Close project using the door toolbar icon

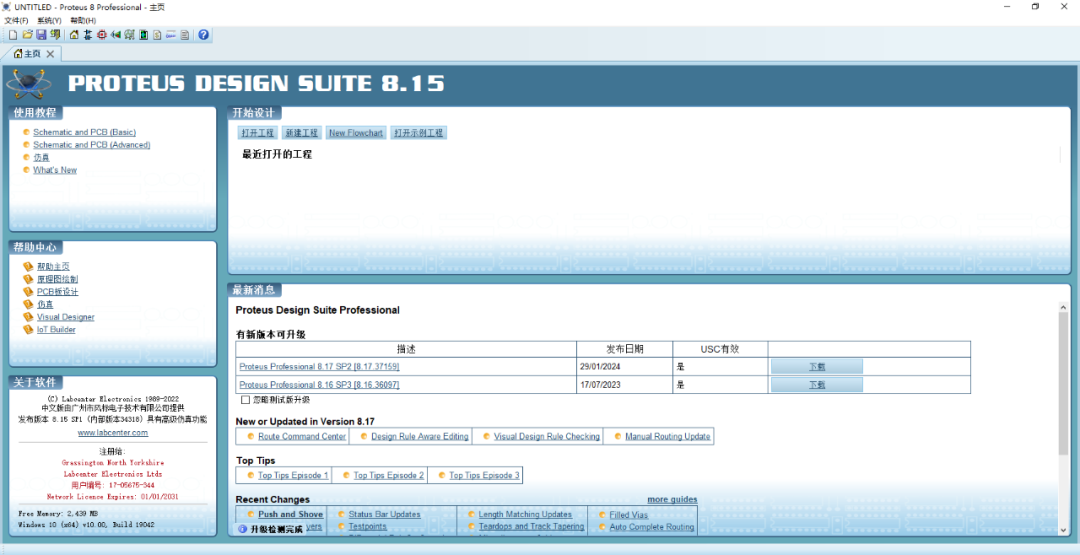coord(55,34)
